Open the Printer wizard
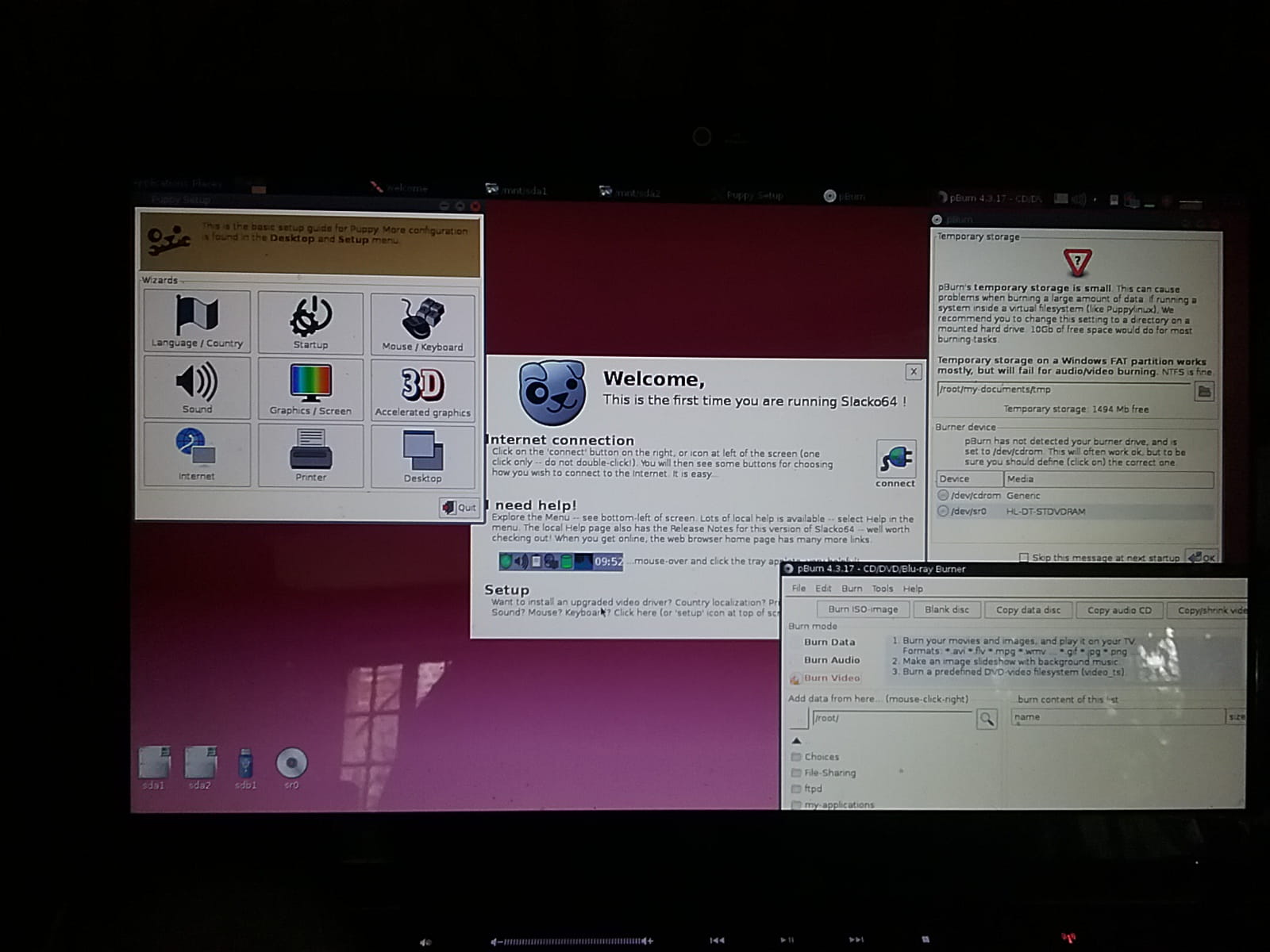This screenshot has width=1270, height=952. point(310,455)
